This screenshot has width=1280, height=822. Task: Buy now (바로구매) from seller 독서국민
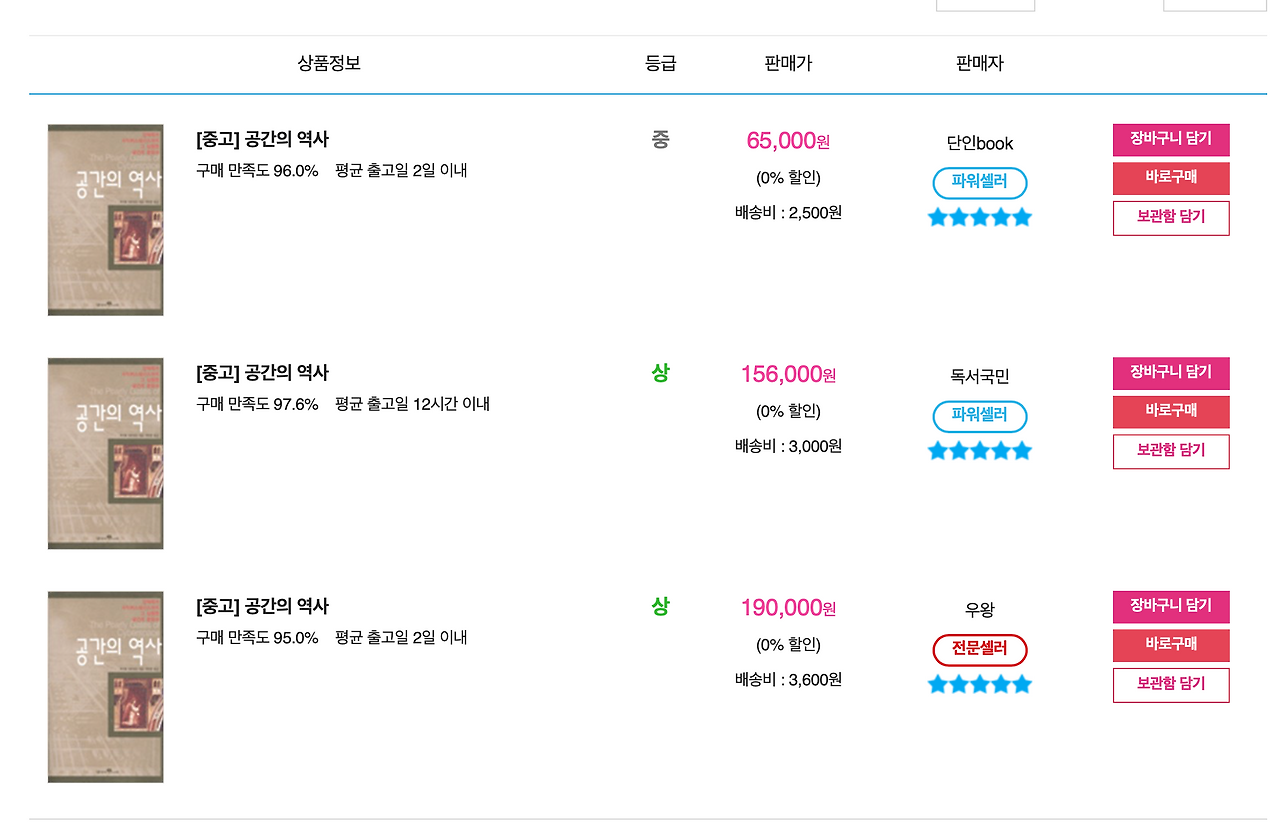click(1170, 411)
